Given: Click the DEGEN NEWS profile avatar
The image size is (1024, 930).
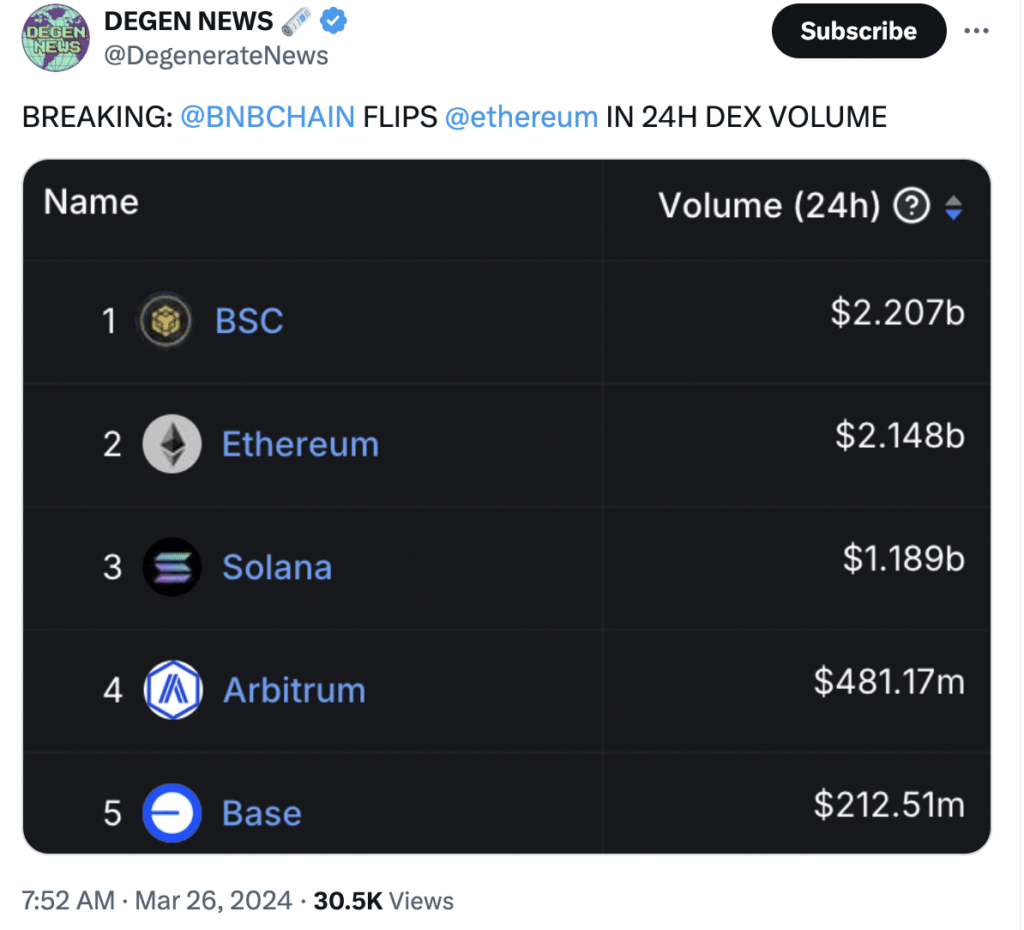Looking at the screenshot, I should (x=56, y=39).
